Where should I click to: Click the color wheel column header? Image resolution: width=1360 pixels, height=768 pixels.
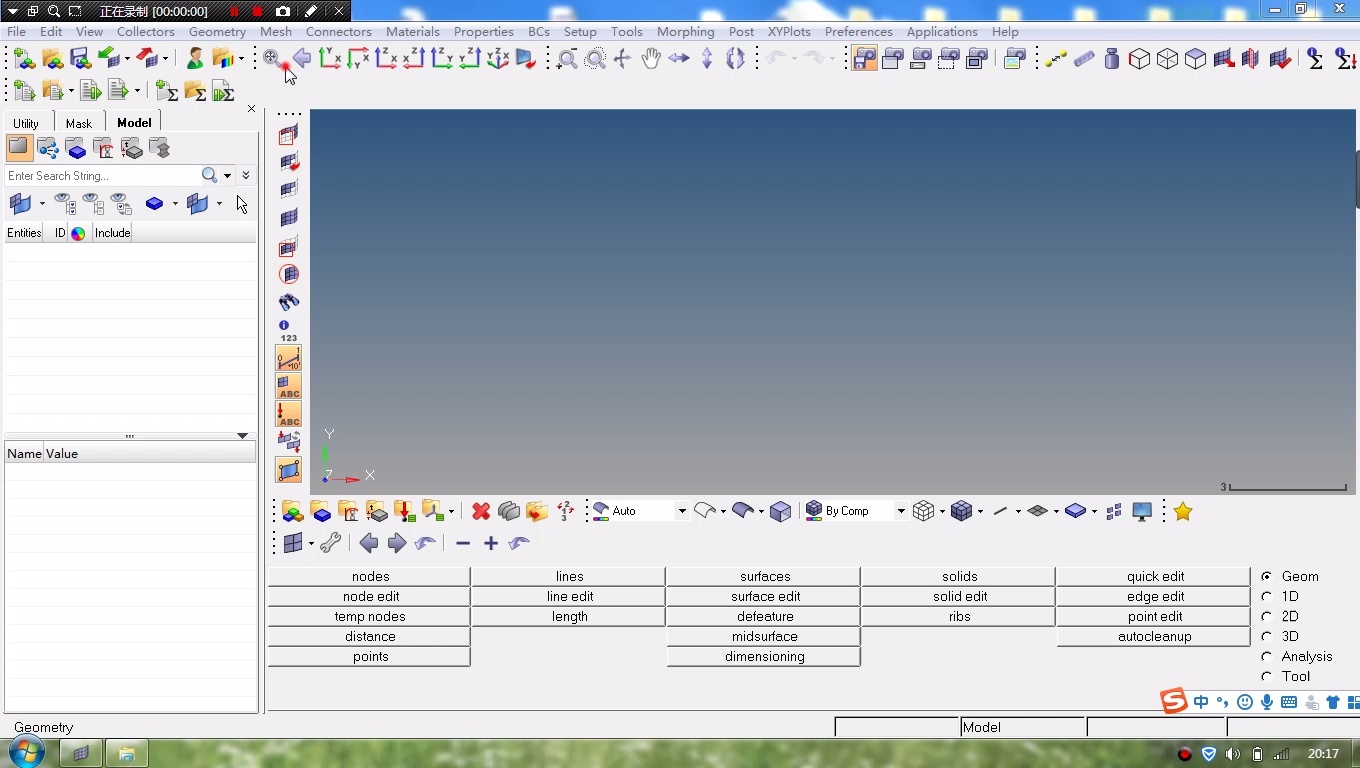coord(78,233)
